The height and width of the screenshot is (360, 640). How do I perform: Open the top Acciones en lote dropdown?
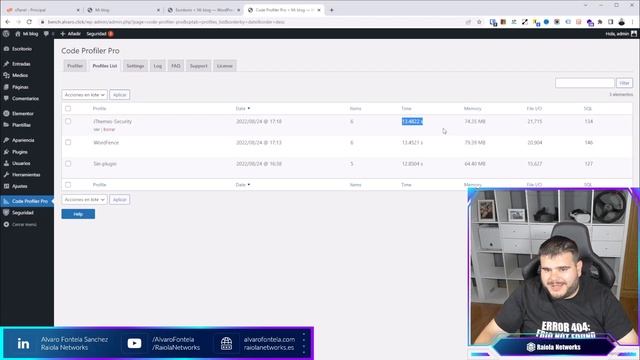point(84,95)
